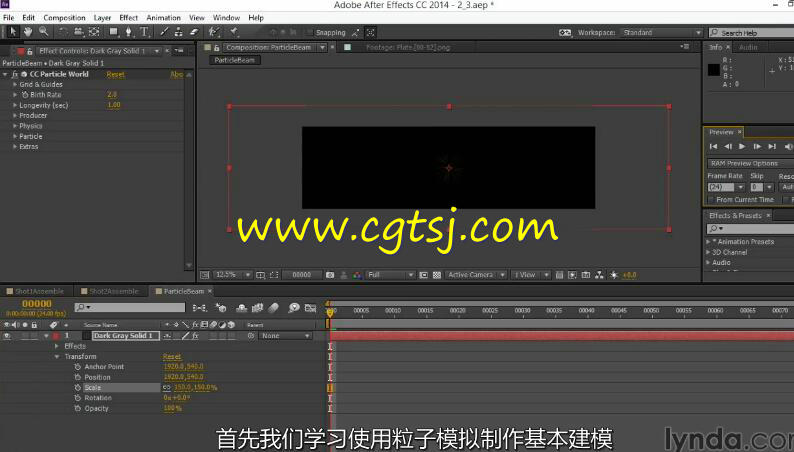
Task: Select the Pan Behind anchor point tool
Action: coord(94,32)
